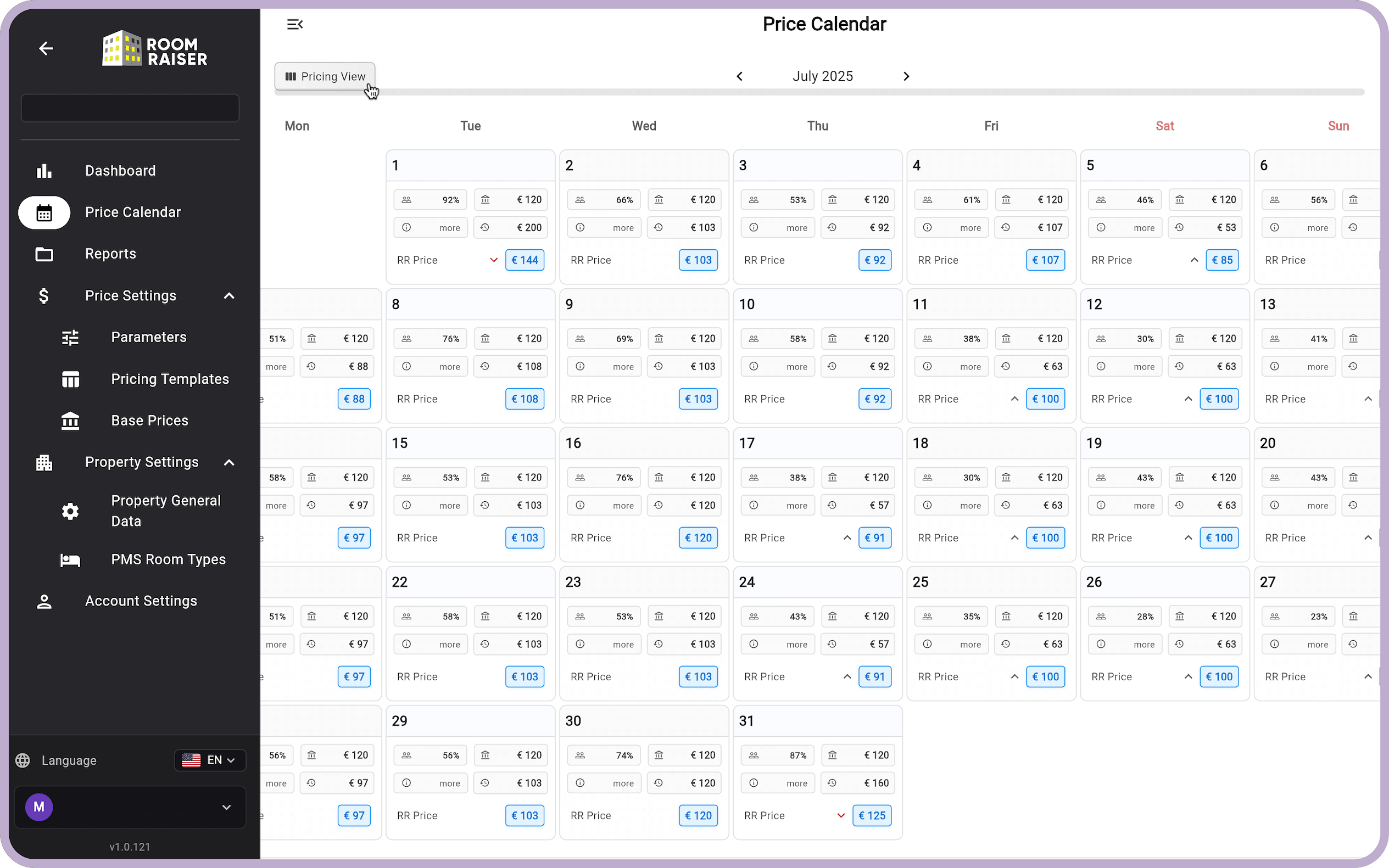This screenshot has height=868, width=1389.
Task: Expand the user account dropdown
Action: click(x=226, y=807)
